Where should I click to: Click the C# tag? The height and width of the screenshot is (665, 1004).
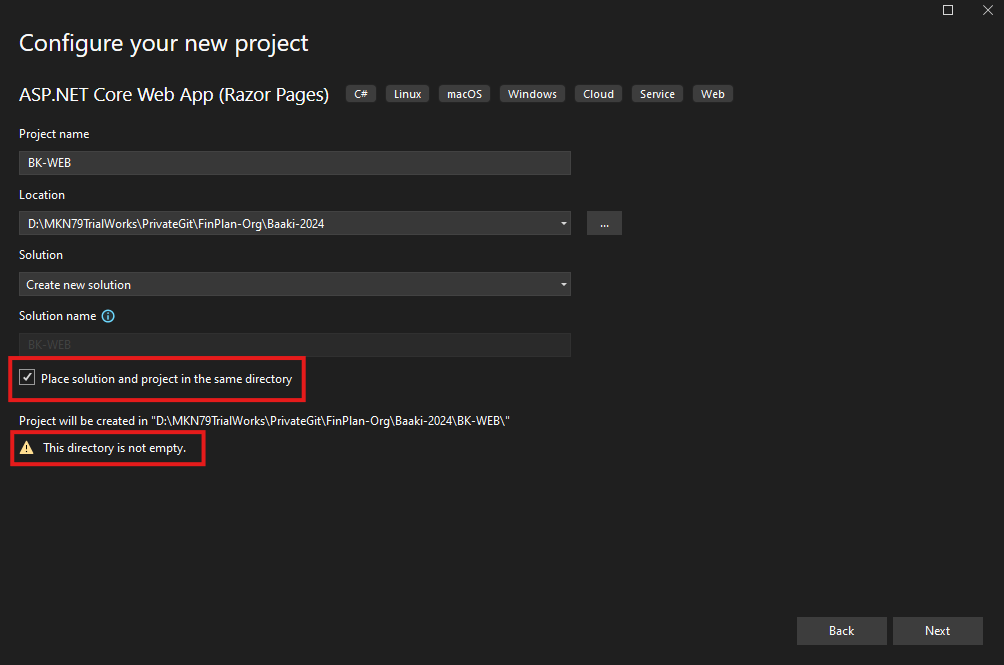point(361,94)
